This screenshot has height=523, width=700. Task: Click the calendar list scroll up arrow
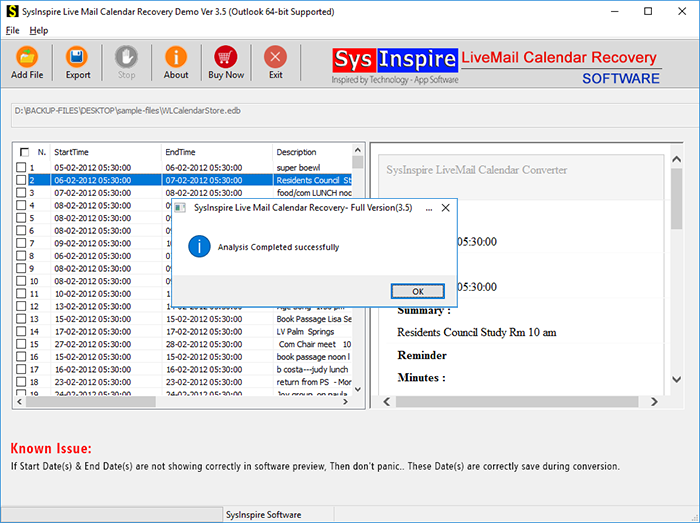click(358, 150)
